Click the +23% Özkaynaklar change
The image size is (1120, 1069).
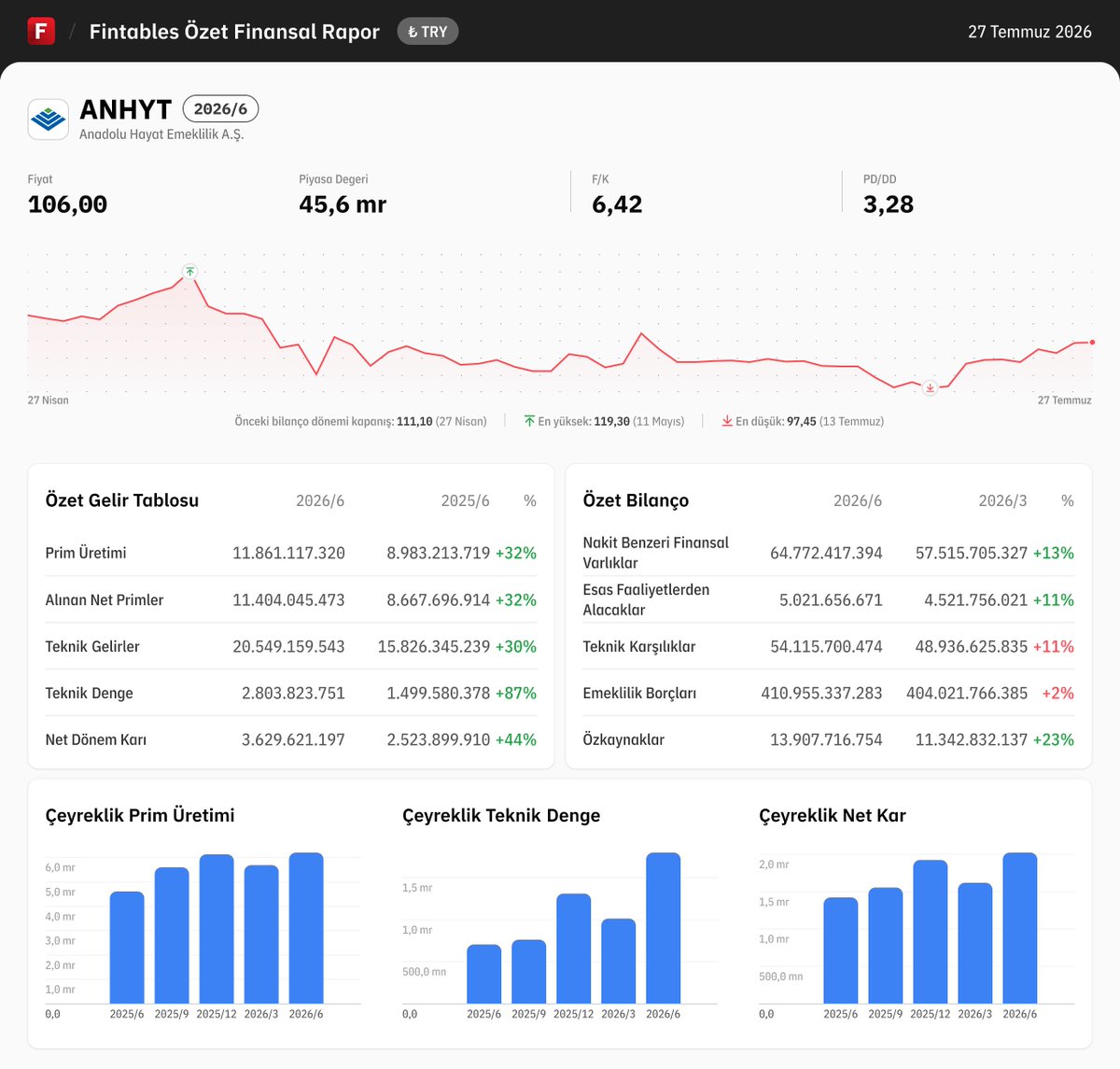(x=1054, y=739)
